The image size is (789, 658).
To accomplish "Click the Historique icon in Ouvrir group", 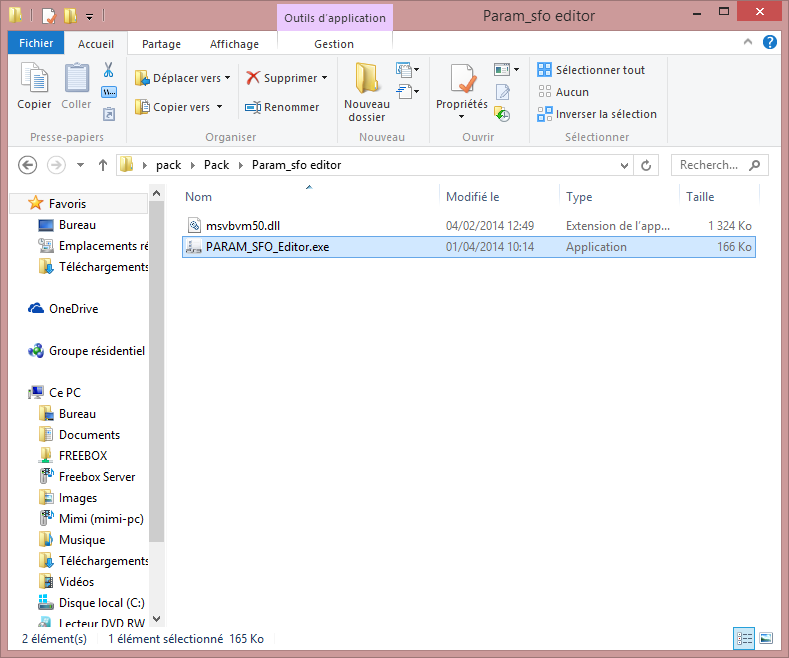I will [x=502, y=114].
